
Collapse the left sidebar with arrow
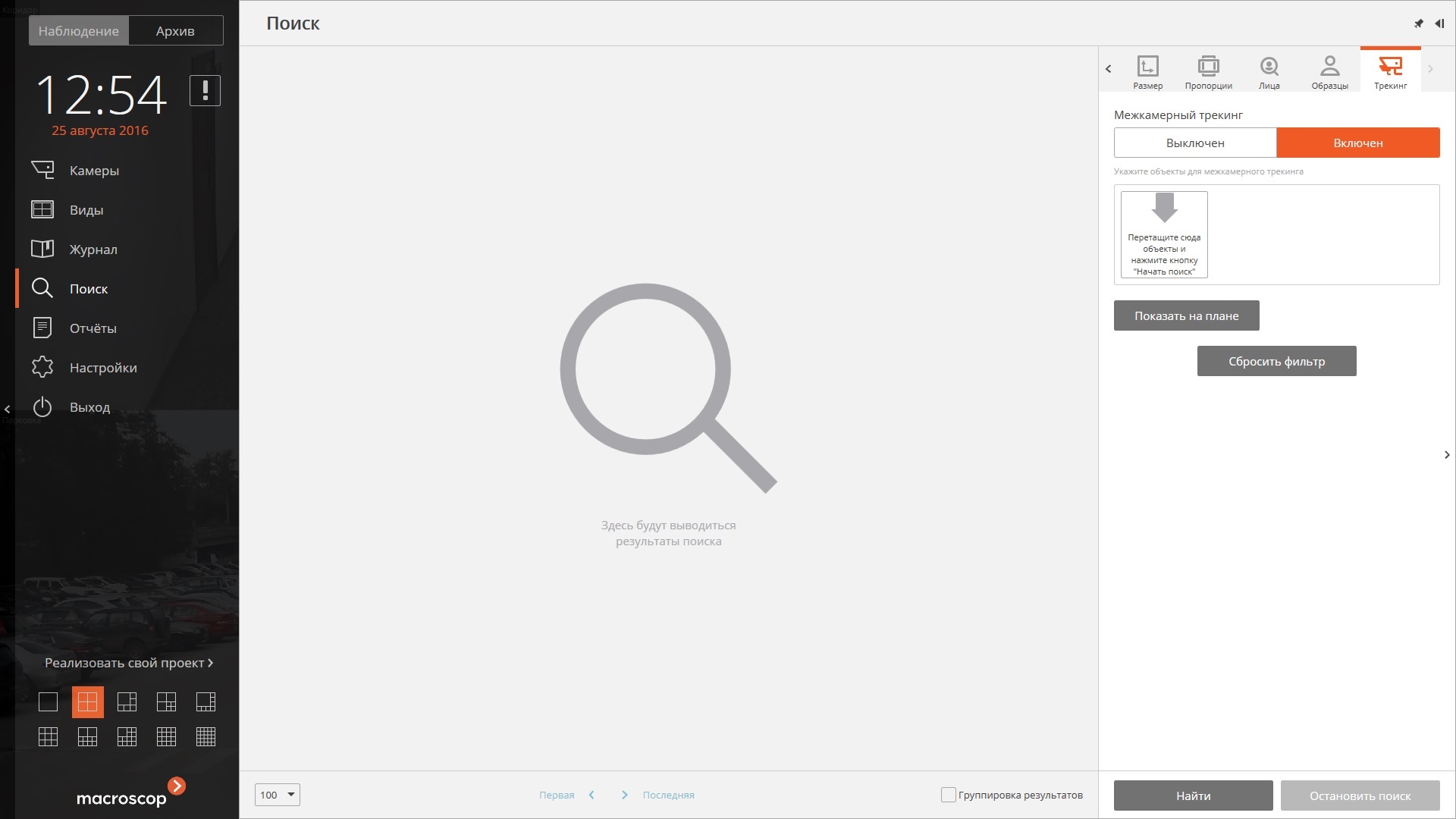pyautogui.click(x=8, y=409)
